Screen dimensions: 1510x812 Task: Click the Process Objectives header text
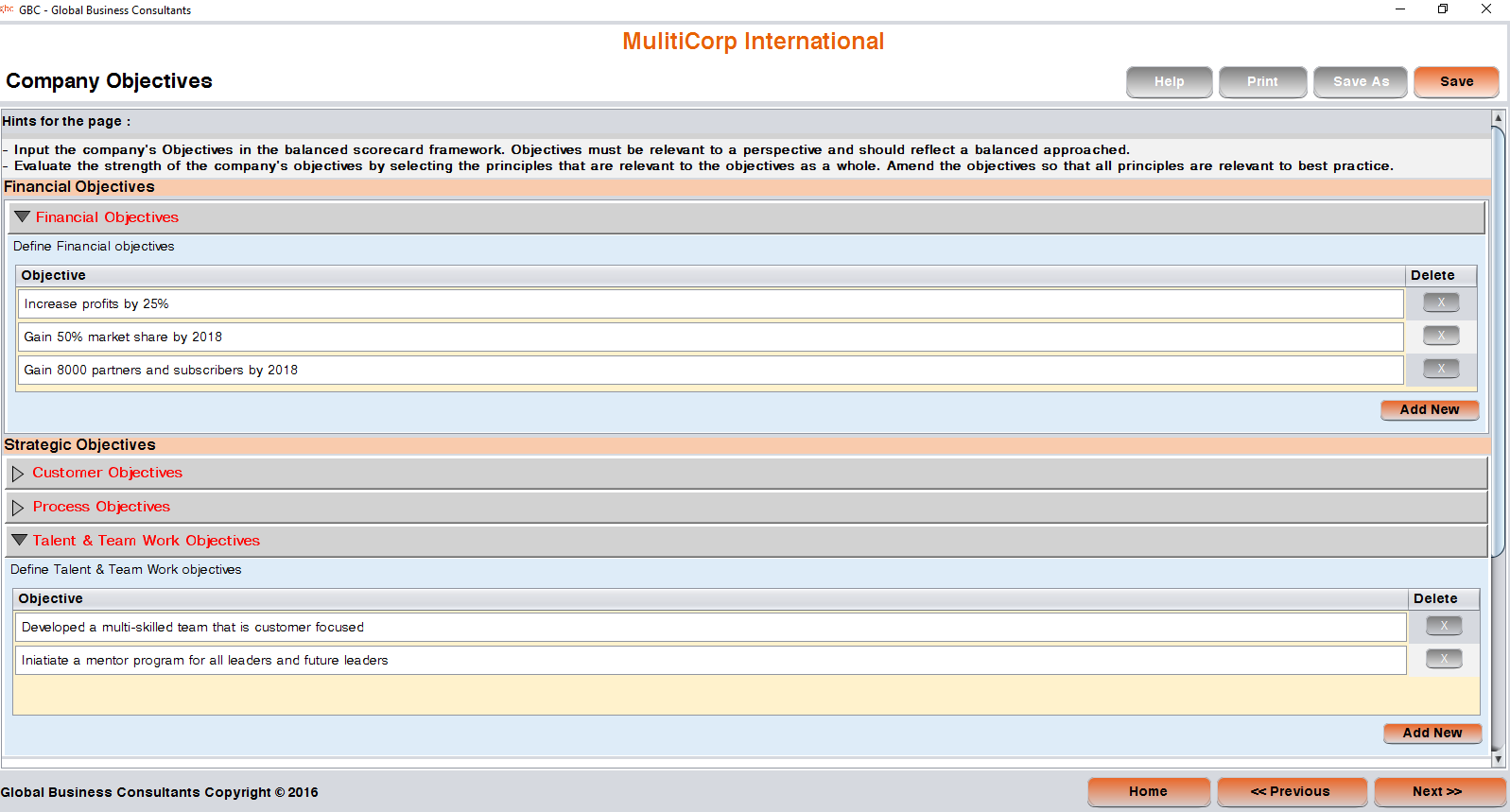[101, 507]
